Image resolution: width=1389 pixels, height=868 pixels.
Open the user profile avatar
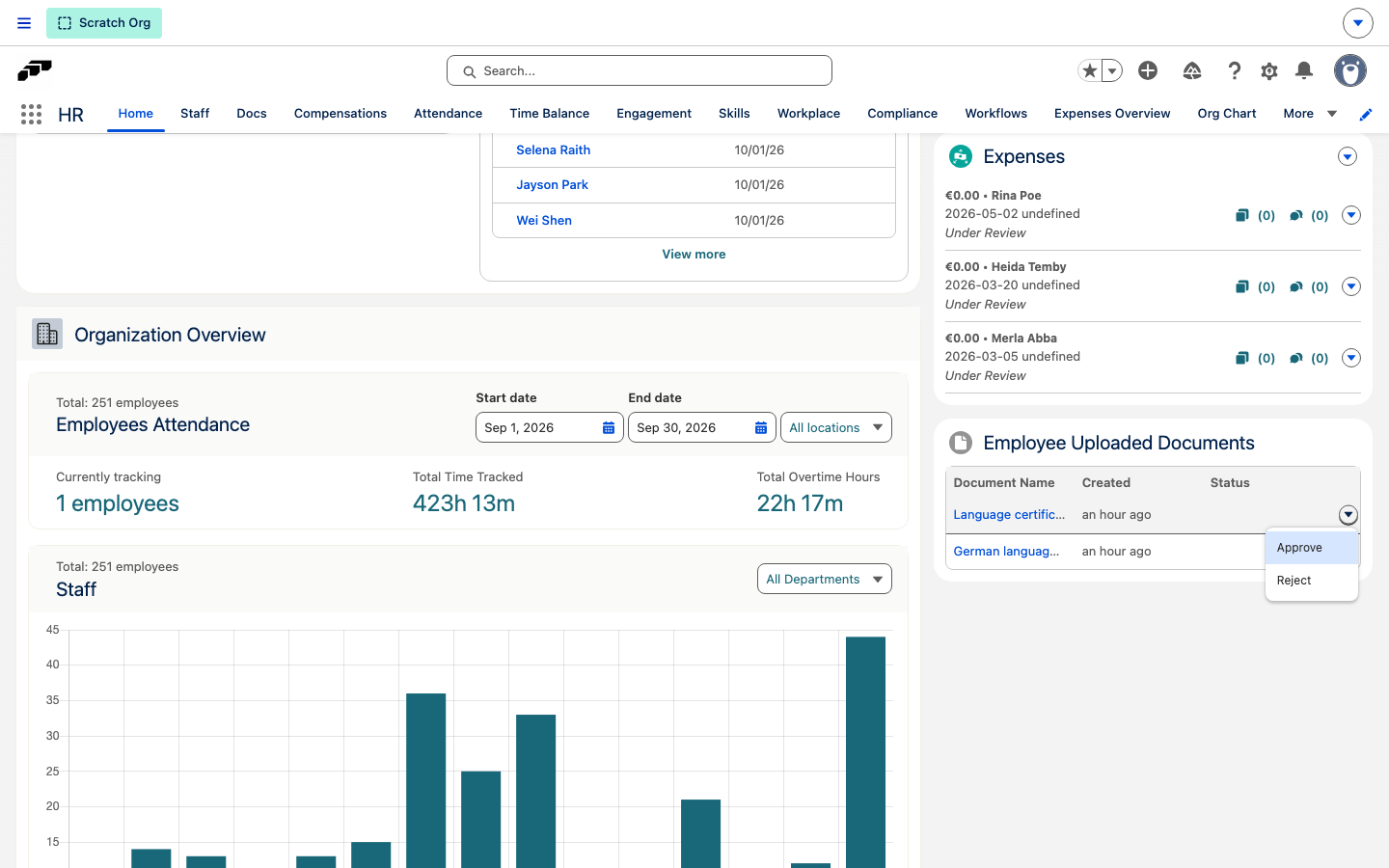1350,70
